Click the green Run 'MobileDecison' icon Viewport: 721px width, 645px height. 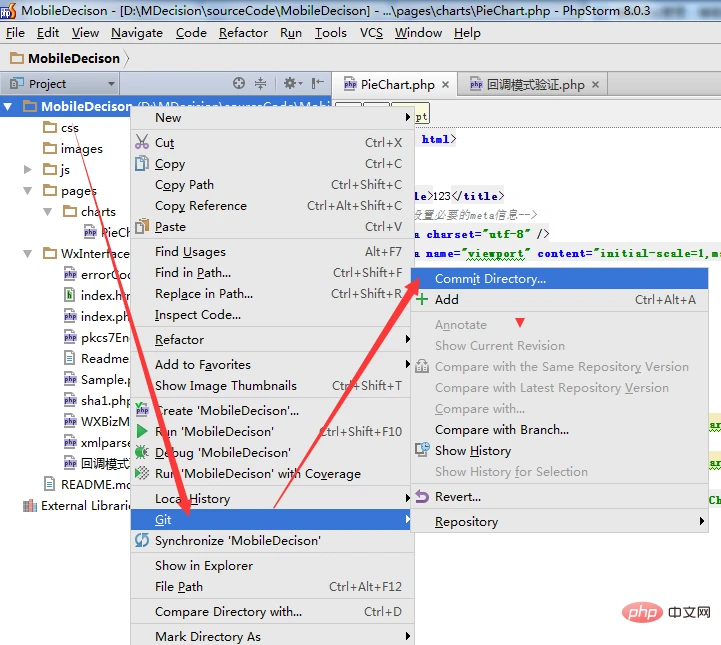[142, 431]
